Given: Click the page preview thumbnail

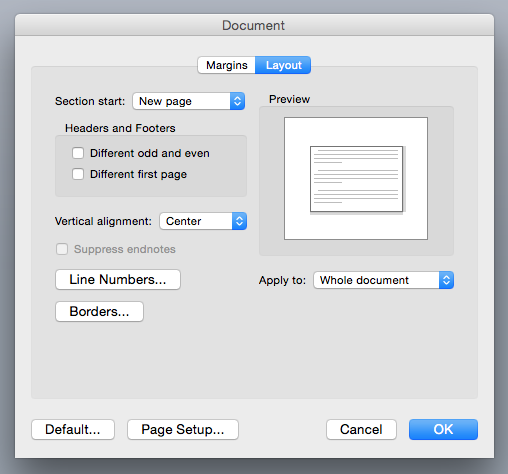Looking at the screenshot, I should [x=356, y=178].
